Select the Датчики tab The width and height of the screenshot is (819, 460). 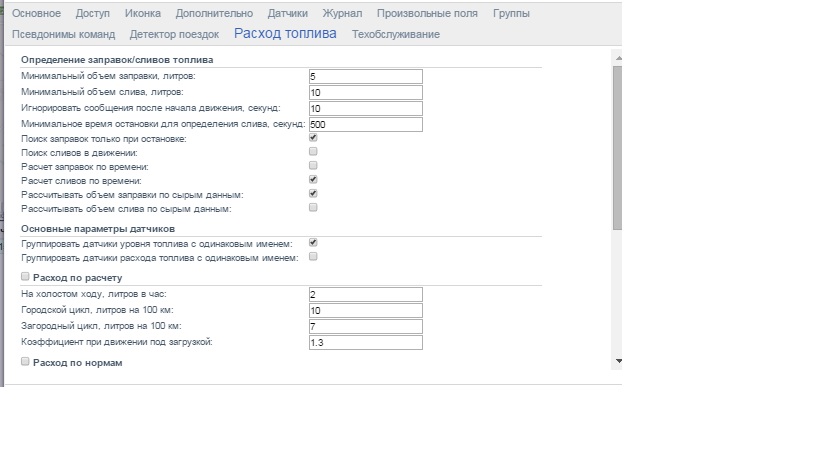(288, 14)
